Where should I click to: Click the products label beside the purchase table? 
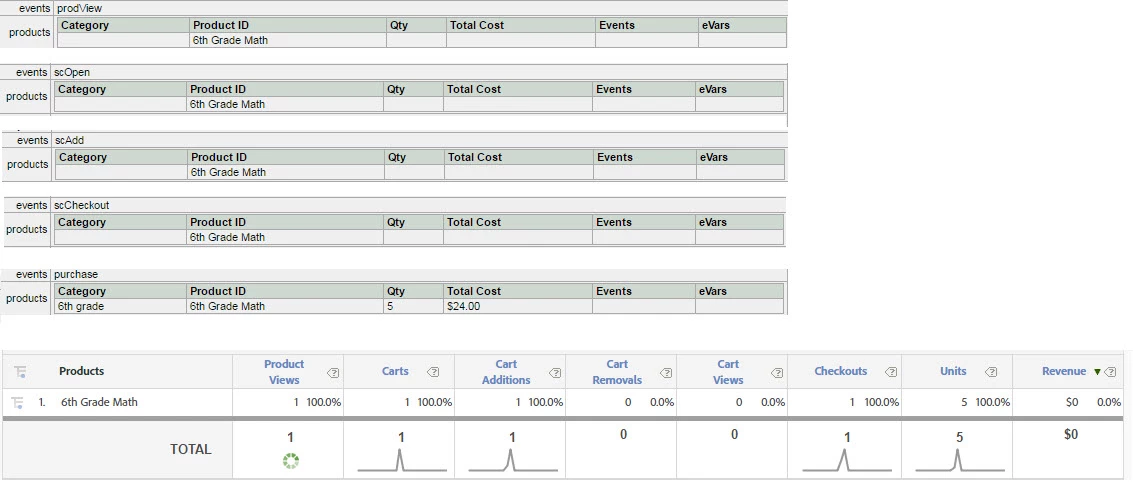tap(27, 299)
